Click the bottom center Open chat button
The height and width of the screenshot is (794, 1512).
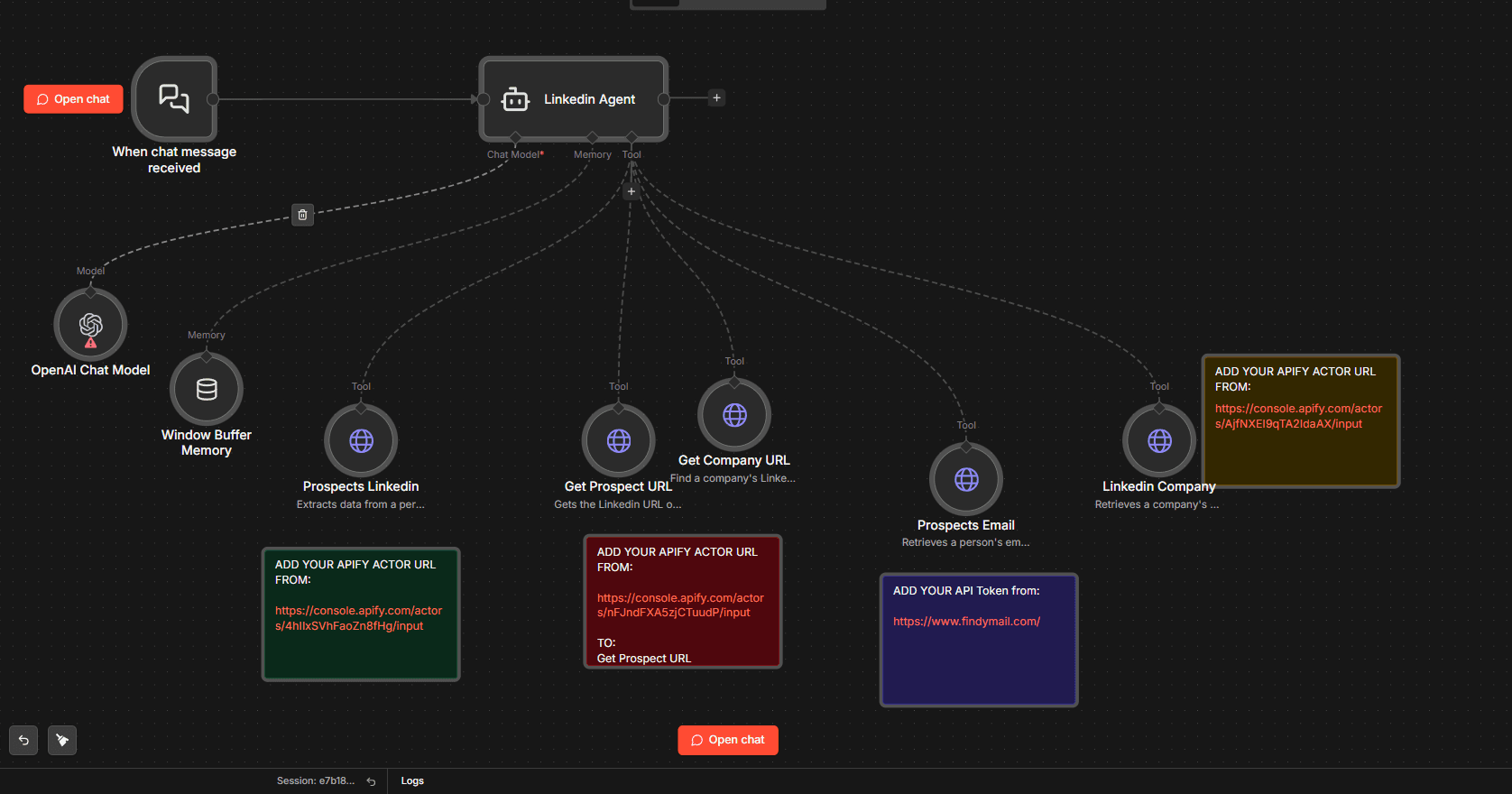tap(728, 740)
